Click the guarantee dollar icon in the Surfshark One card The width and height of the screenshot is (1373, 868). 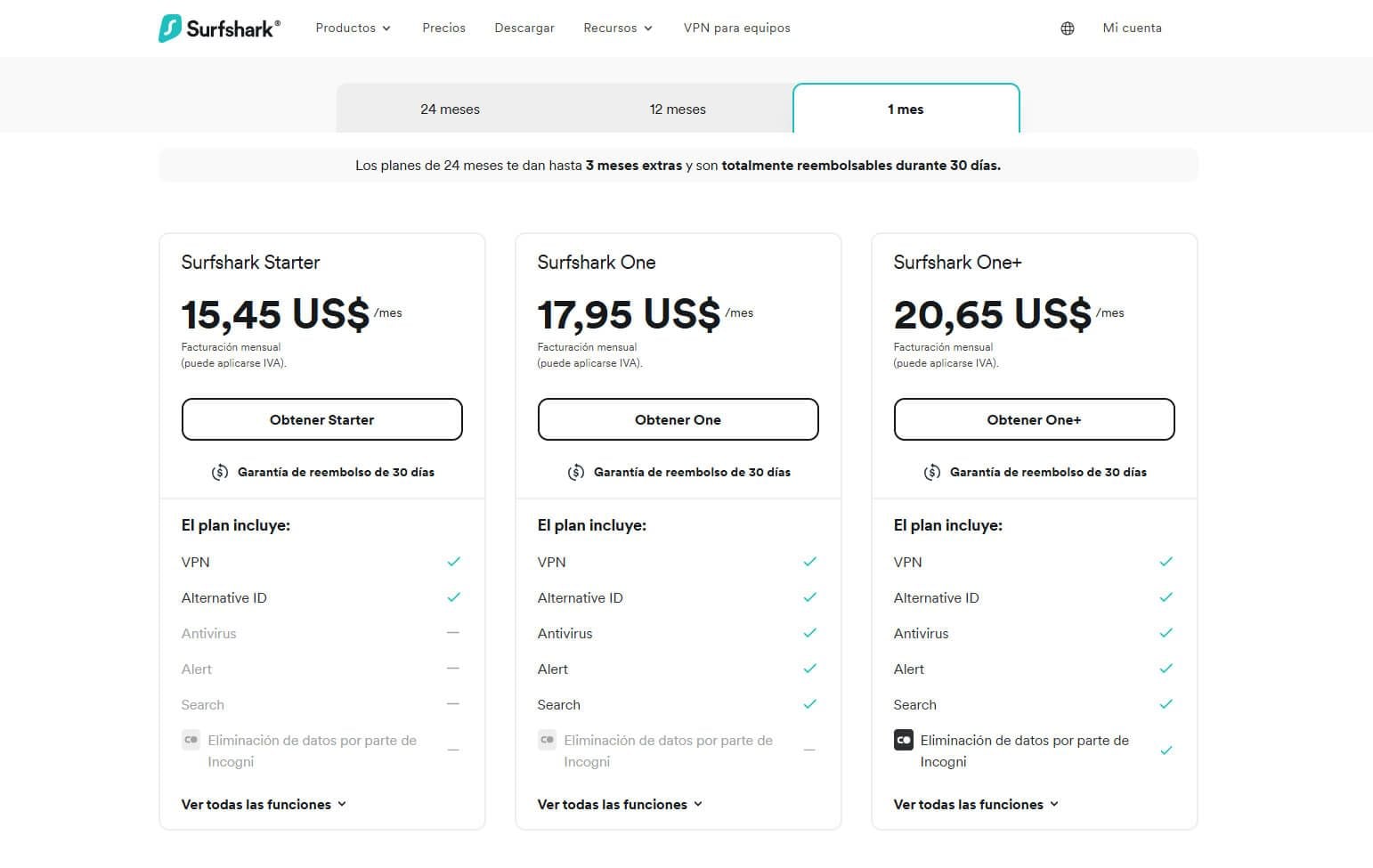575,472
